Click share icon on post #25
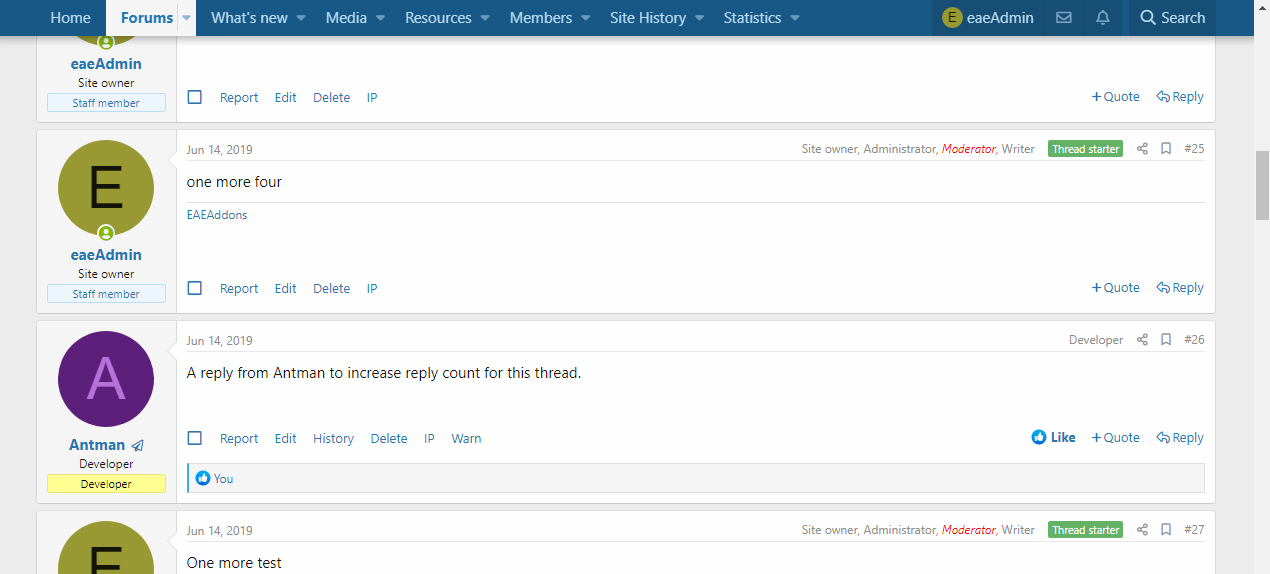This screenshot has width=1270, height=574. click(x=1142, y=149)
